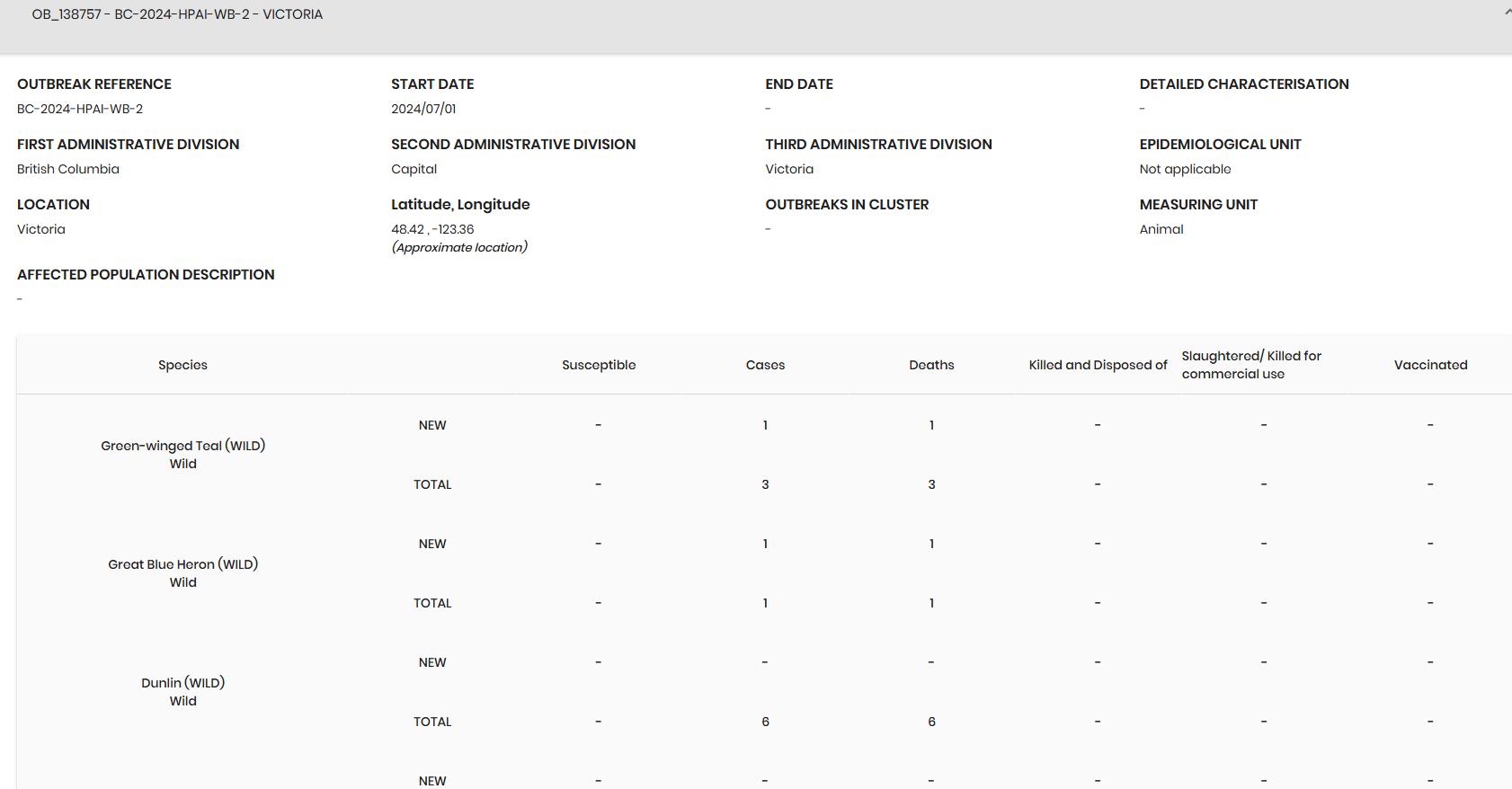Click the OB_138757 Victoria panel title

click(x=177, y=14)
